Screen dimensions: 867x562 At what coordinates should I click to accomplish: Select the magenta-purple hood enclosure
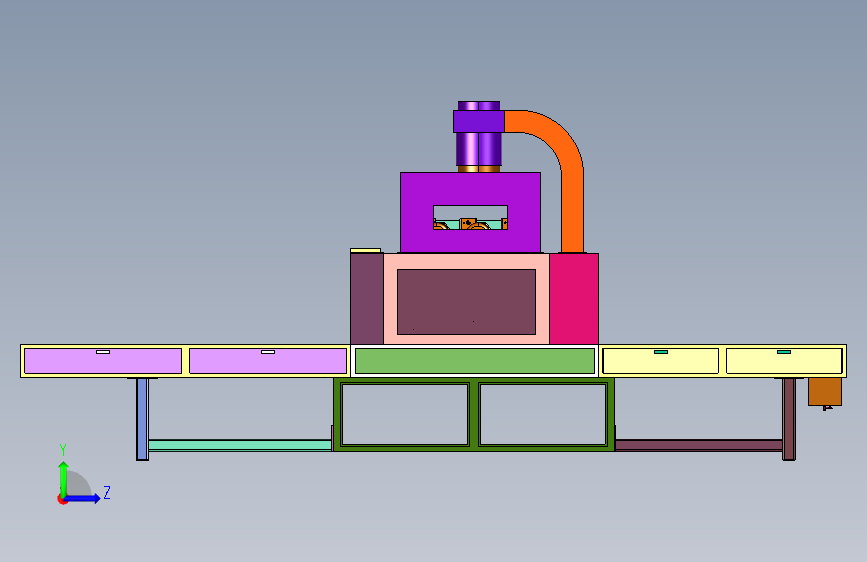pyautogui.click(x=470, y=188)
